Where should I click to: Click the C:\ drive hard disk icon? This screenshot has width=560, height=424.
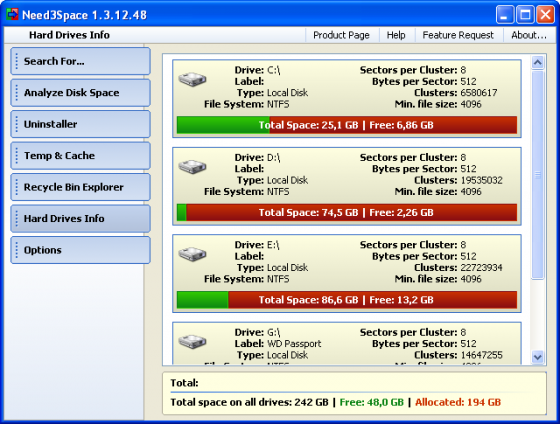[192, 79]
